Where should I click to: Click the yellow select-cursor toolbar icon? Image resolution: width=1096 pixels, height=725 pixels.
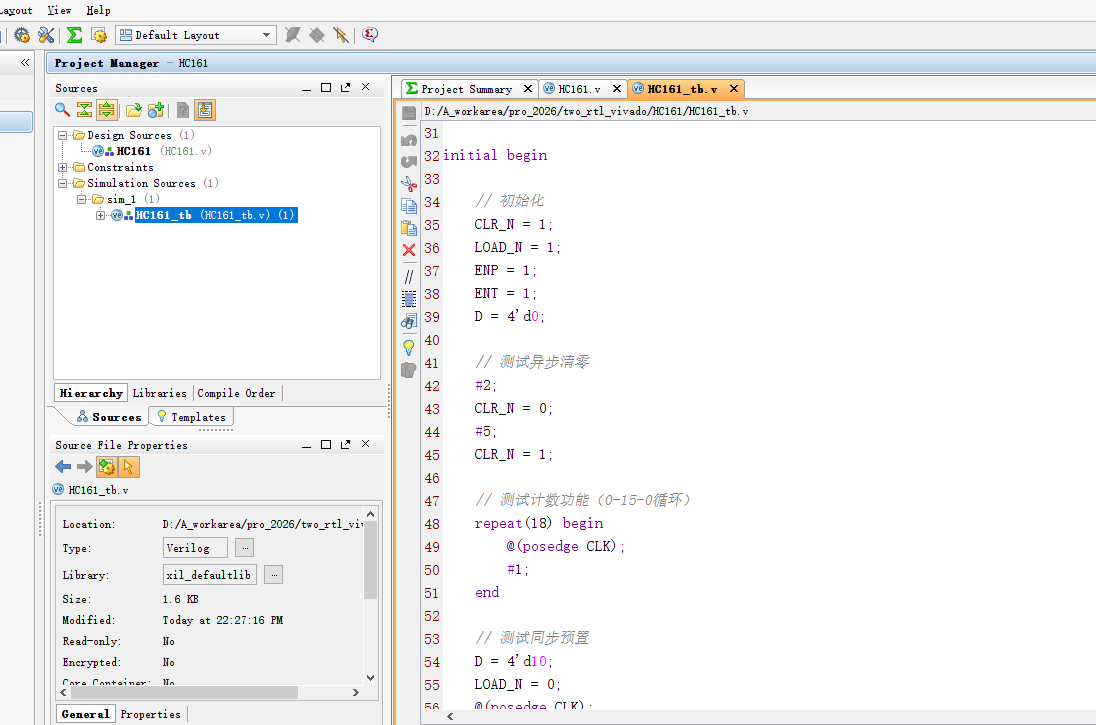[340, 35]
